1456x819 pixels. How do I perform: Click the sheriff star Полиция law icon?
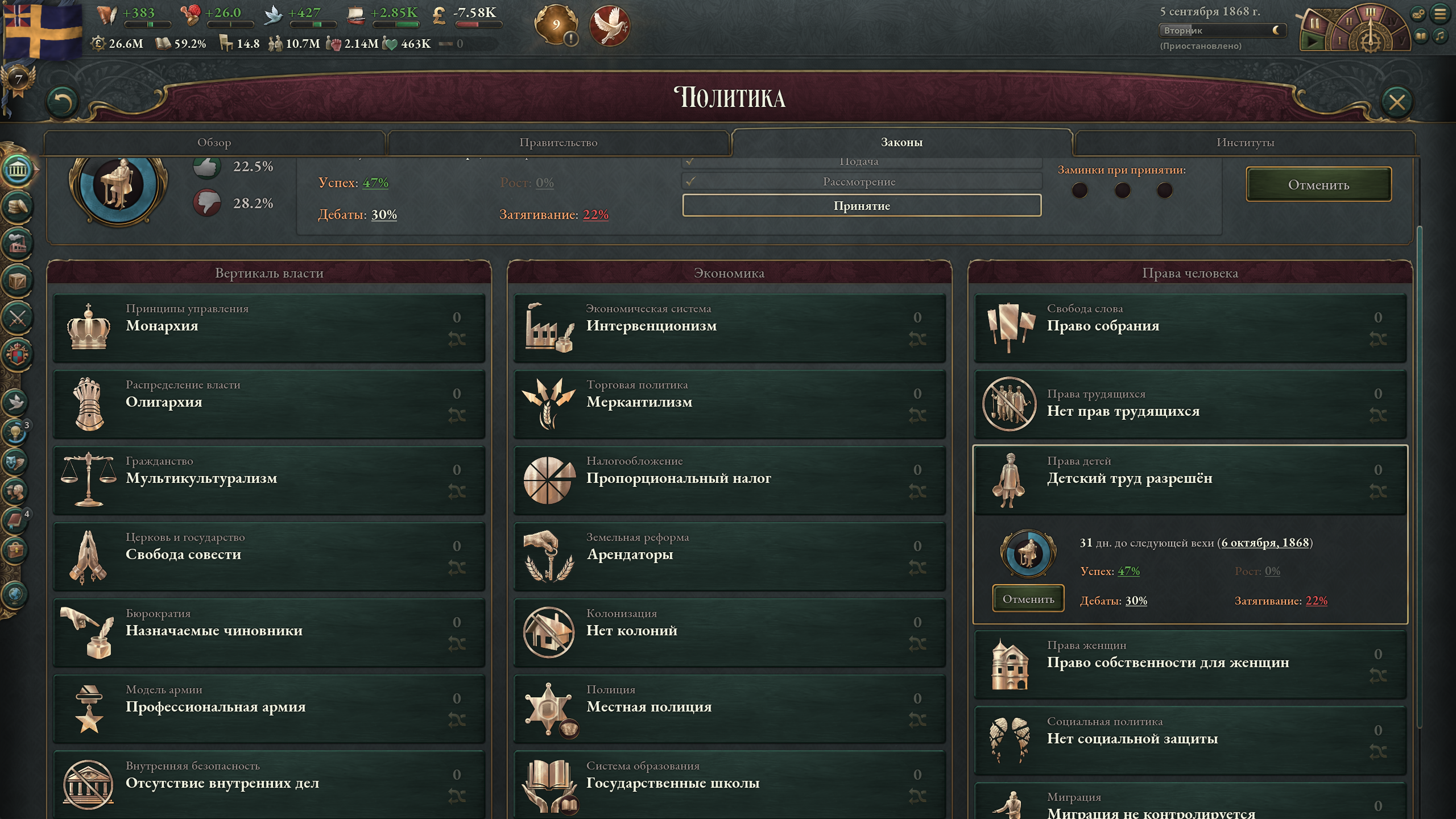tap(548, 709)
